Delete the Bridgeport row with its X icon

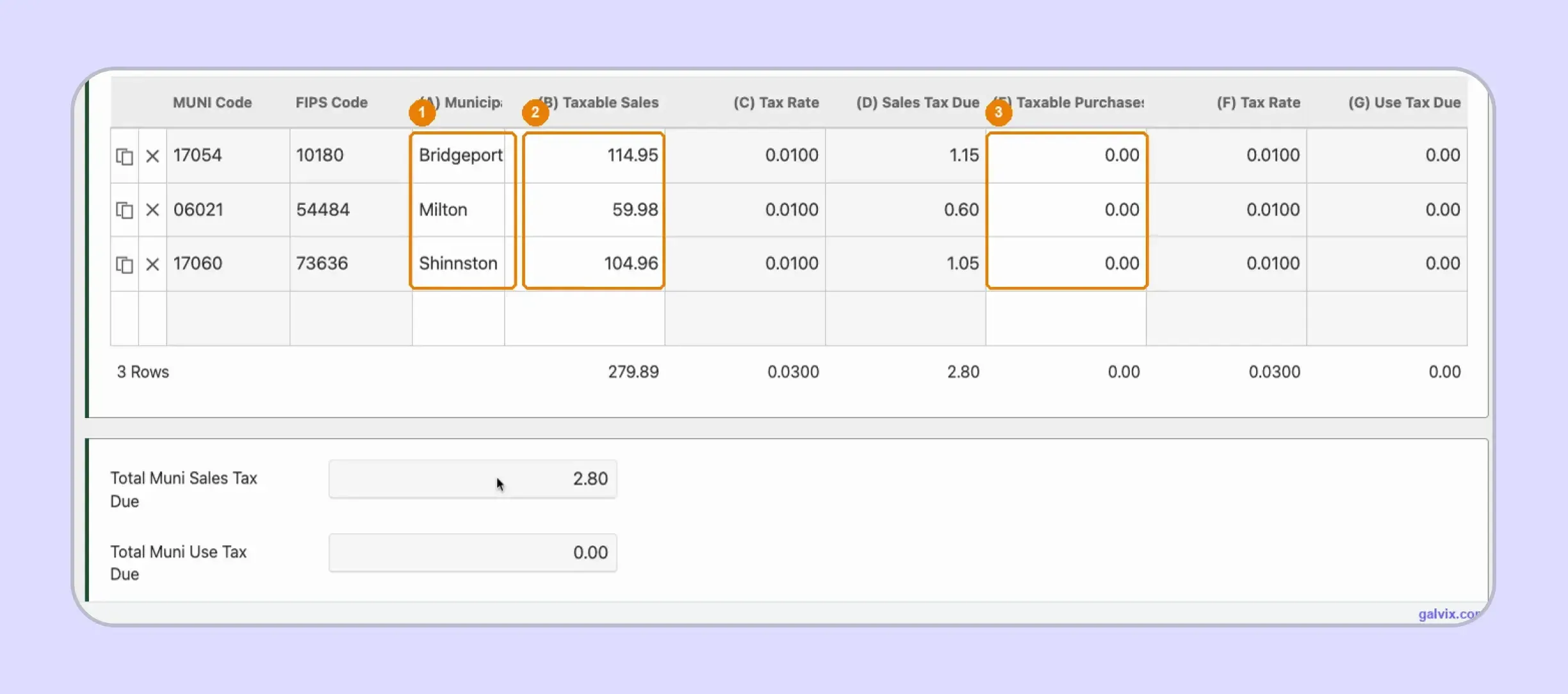click(152, 156)
